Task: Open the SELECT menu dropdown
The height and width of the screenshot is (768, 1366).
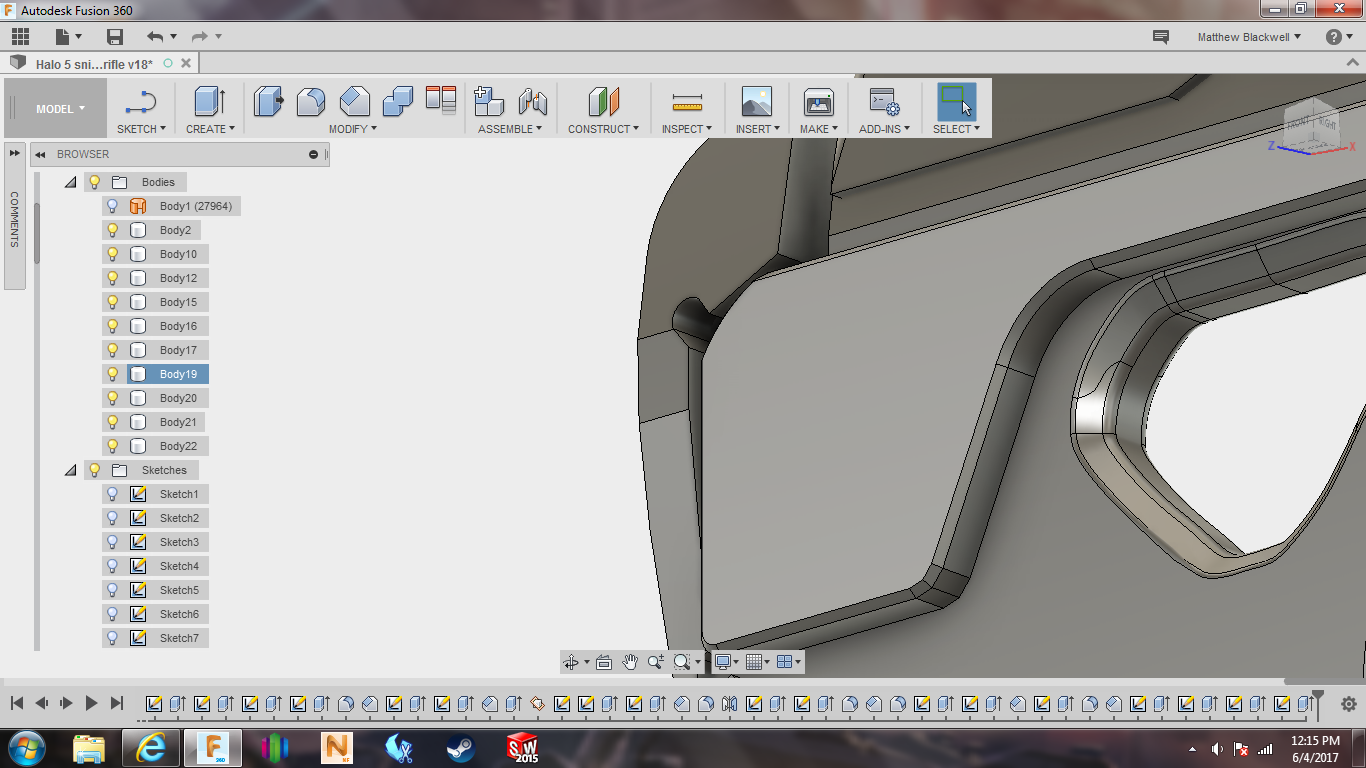Action: click(957, 129)
